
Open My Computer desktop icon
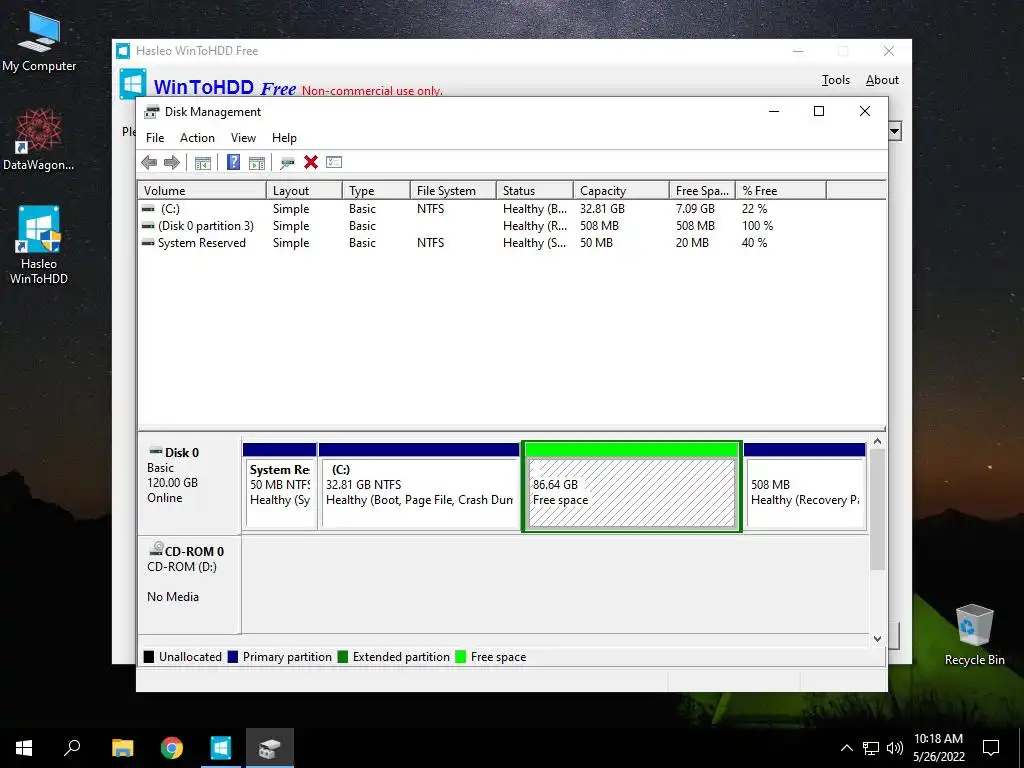point(39,42)
